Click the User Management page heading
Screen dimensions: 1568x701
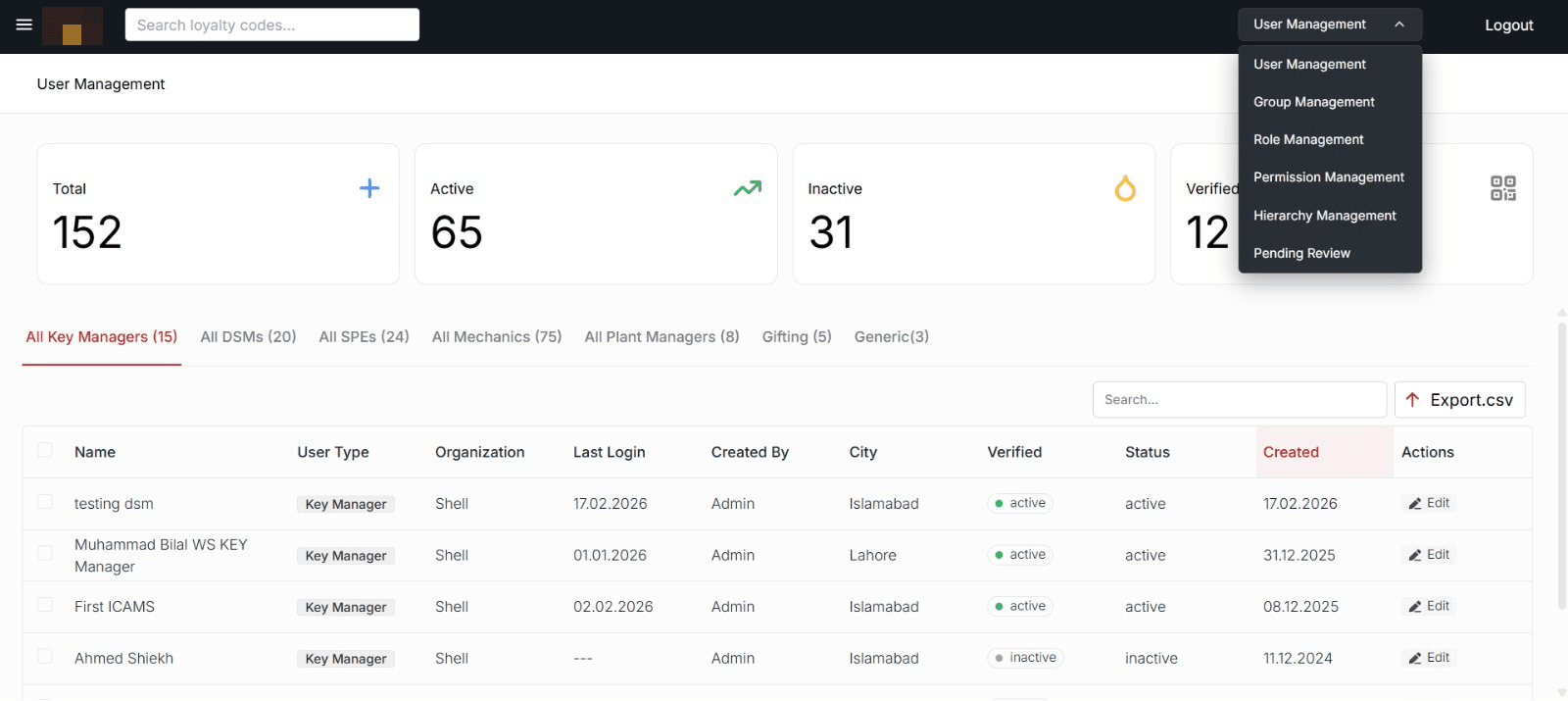101,84
